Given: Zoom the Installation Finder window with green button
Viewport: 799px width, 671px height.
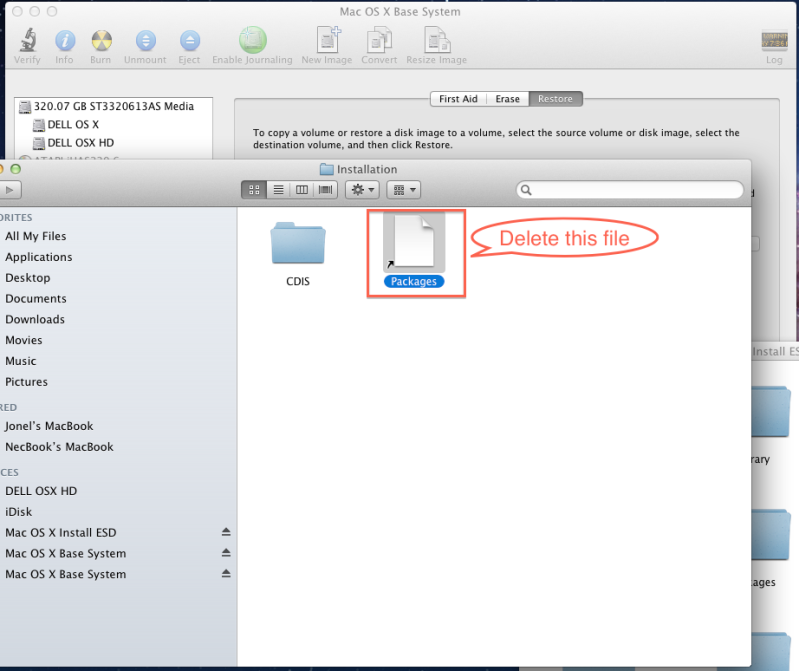Looking at the screenshot, I should tap(16, 169).
